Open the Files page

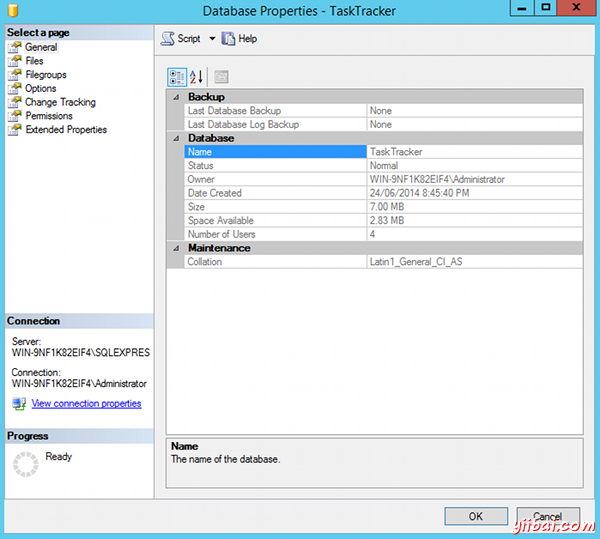(x=34, y=61)
